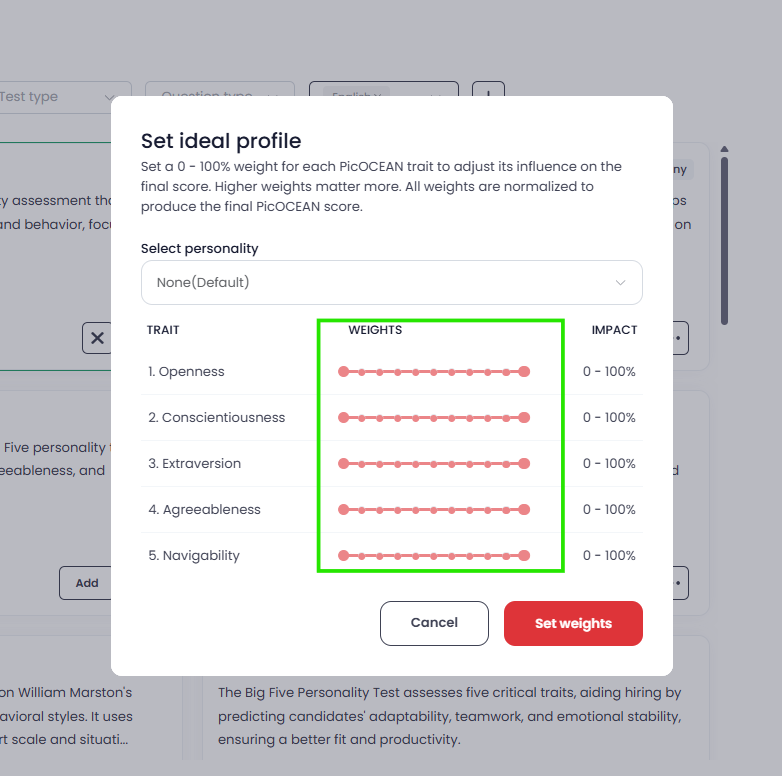Click the Navigability slider's left handle
782x776 pixels.
(x=344, y=555)
